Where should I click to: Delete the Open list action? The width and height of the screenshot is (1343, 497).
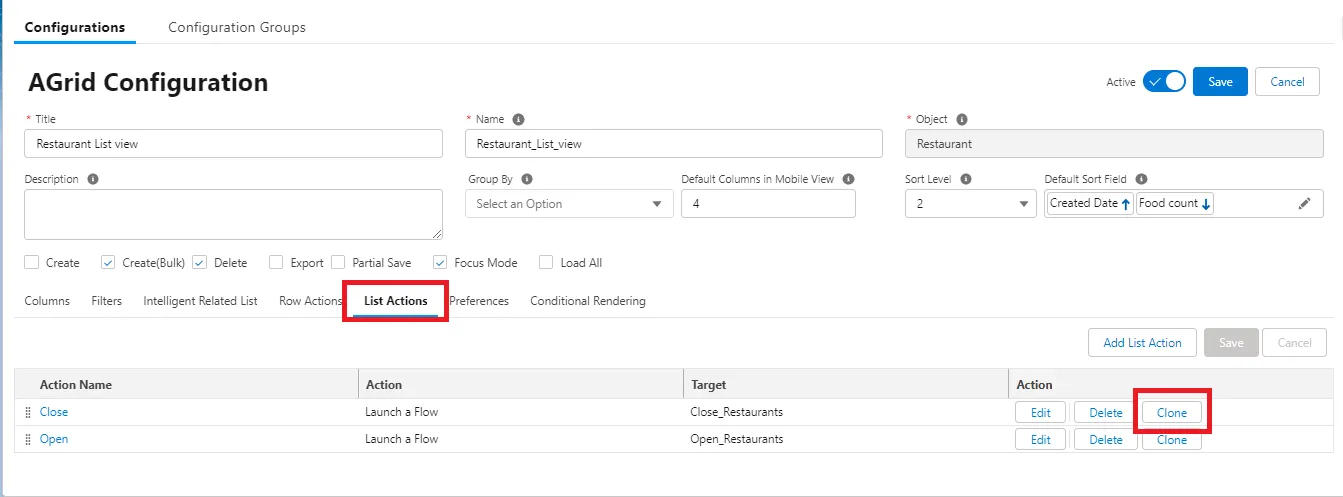[1105, 439]
